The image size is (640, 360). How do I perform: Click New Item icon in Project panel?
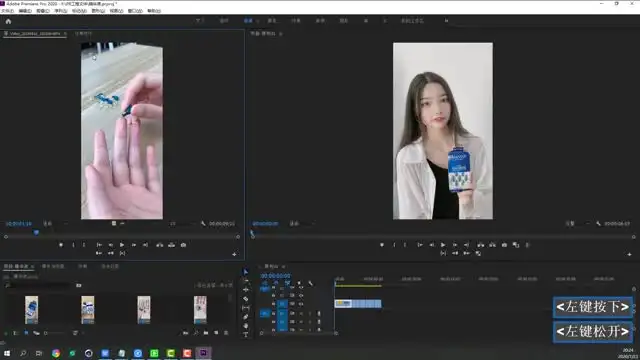(x=216, y=333)
